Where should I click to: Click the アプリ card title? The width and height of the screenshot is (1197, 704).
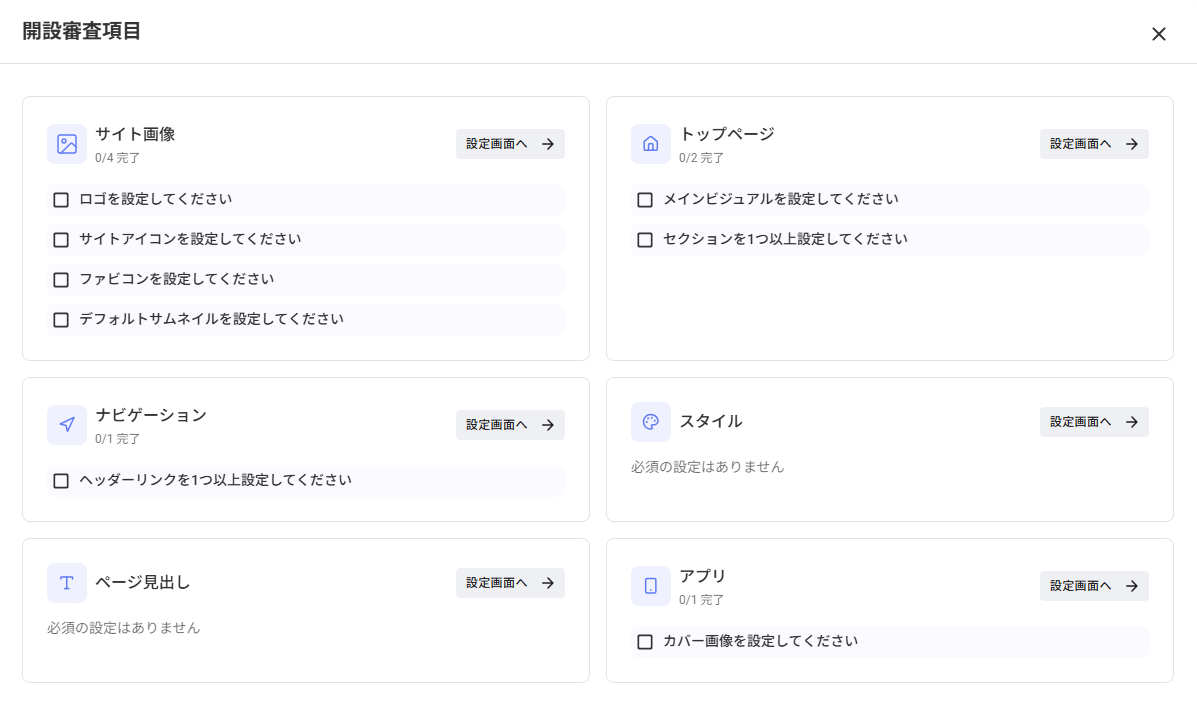pyautogui.click(x=702, y=576)
